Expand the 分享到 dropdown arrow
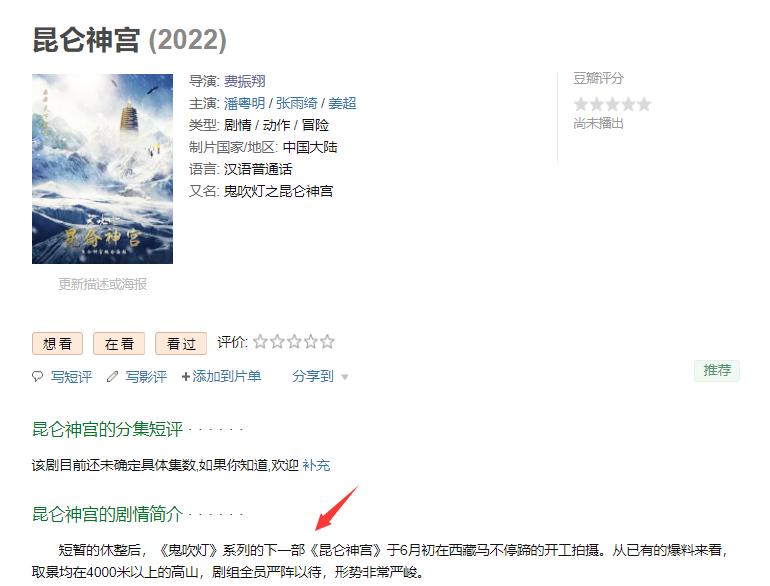 coord(345,377)
